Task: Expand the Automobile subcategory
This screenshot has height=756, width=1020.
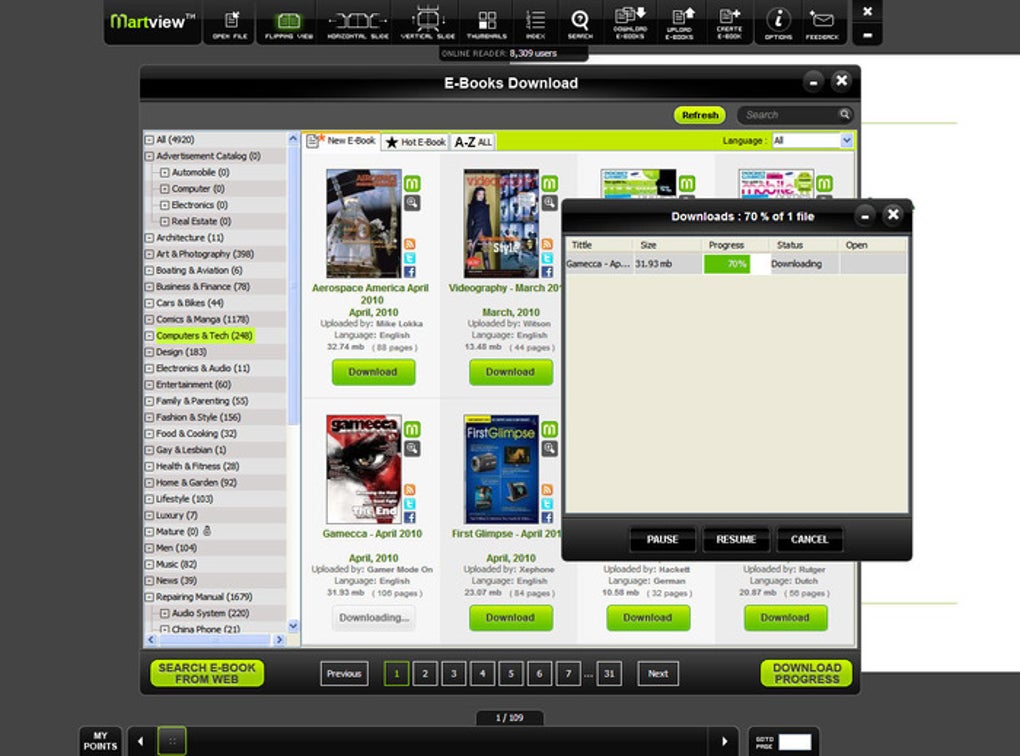Action: coord(165,172)
